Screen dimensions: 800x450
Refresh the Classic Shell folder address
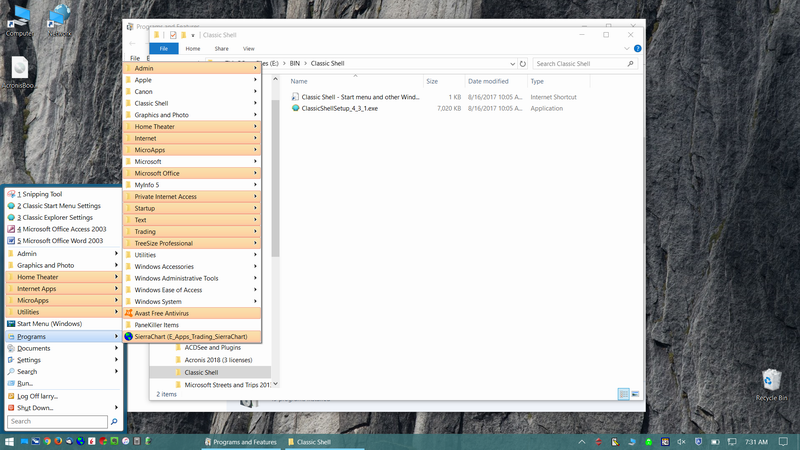point(522,64)
